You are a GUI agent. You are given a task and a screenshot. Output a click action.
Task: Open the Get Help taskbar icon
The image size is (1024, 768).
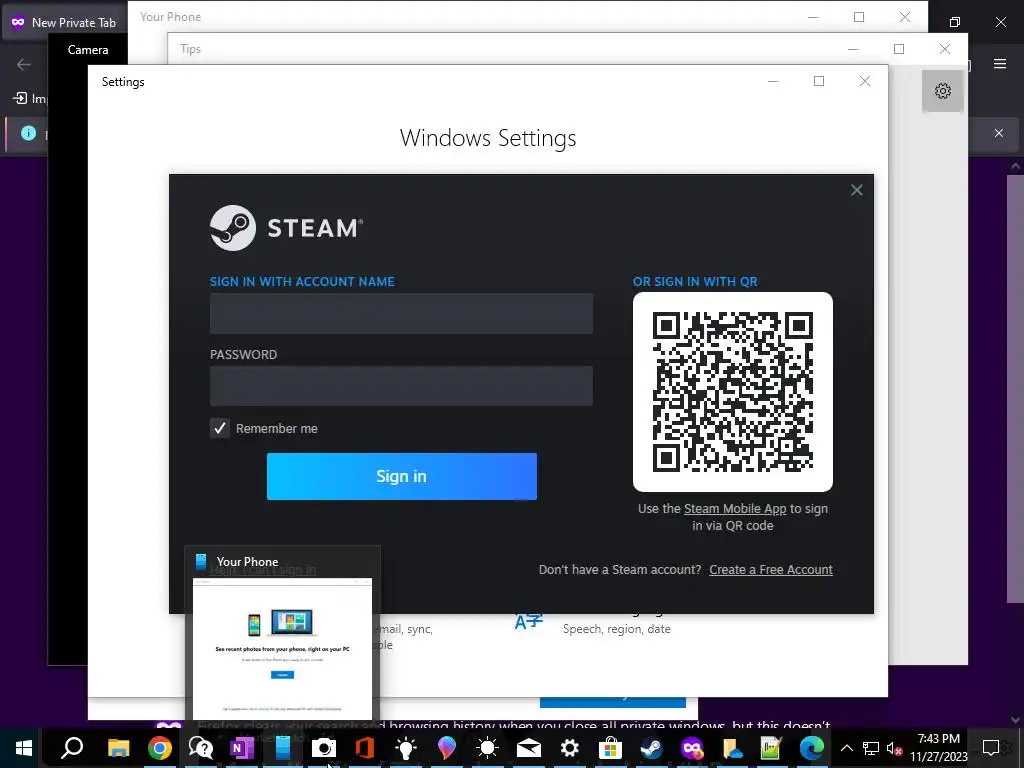tap(200, 748)
